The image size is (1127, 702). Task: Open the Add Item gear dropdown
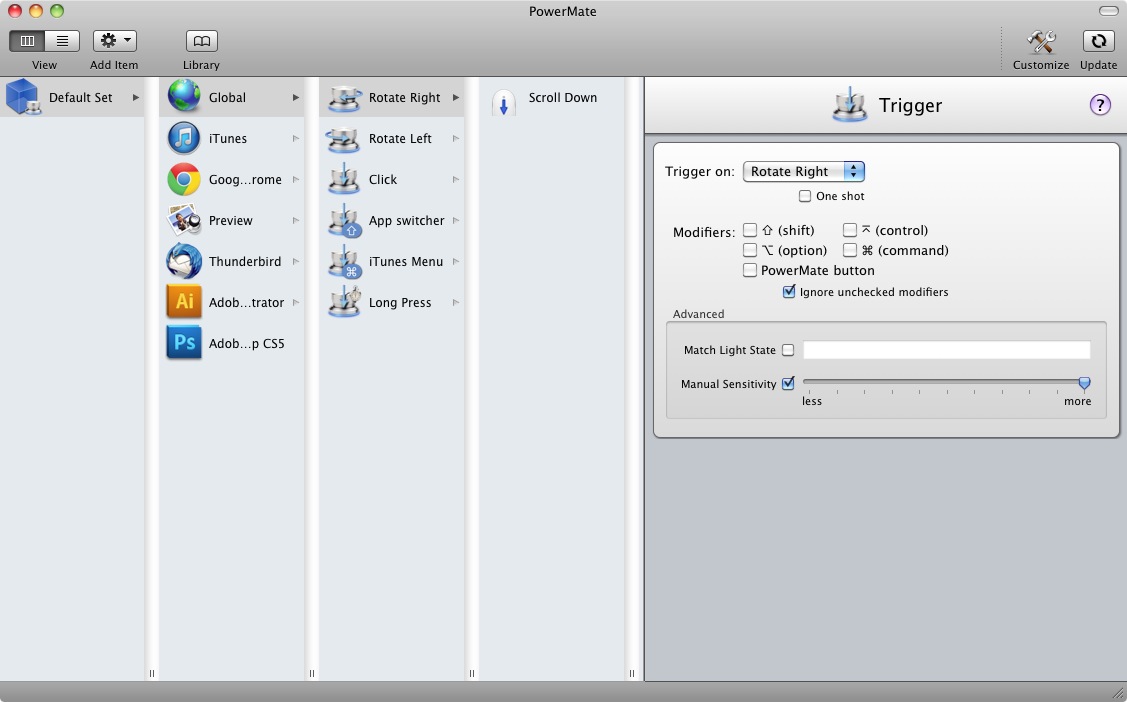(114, 41)
